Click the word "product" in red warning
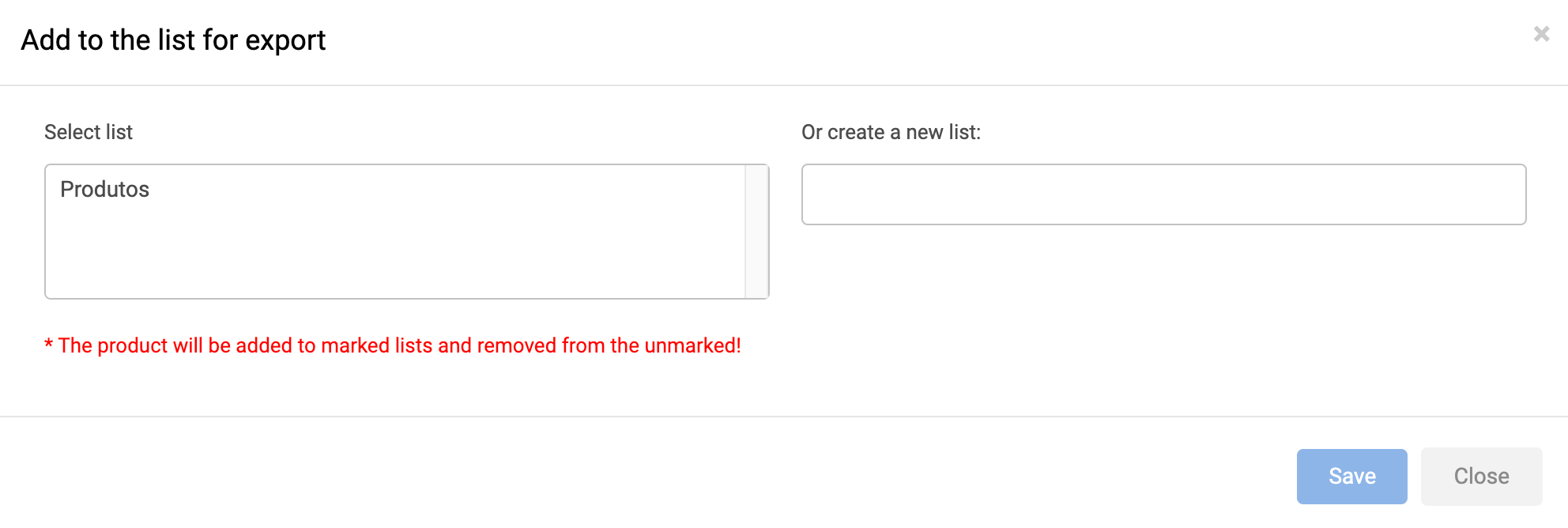Screen dimensions: 1568x528 (132, 345)
